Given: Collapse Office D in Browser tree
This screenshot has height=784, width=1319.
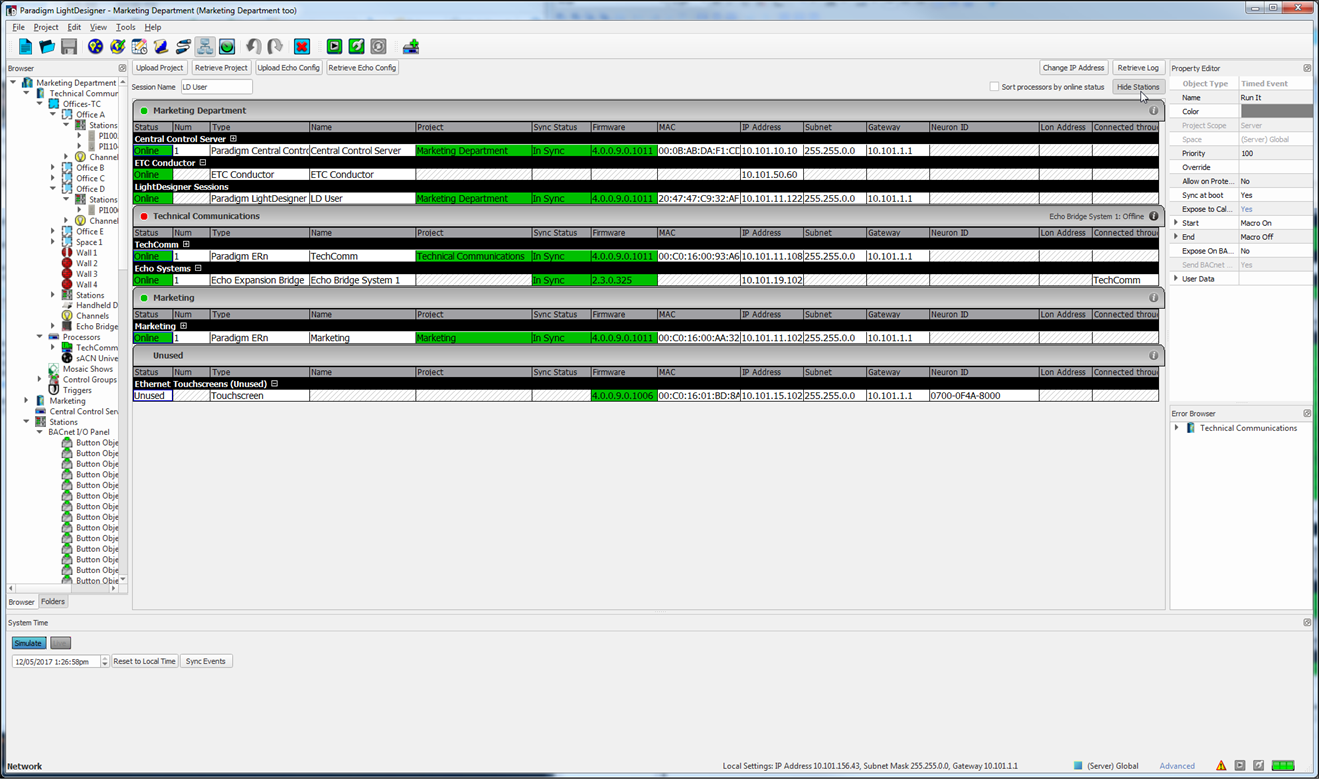Looking at the screenshot, I should (x=53, y=189).
